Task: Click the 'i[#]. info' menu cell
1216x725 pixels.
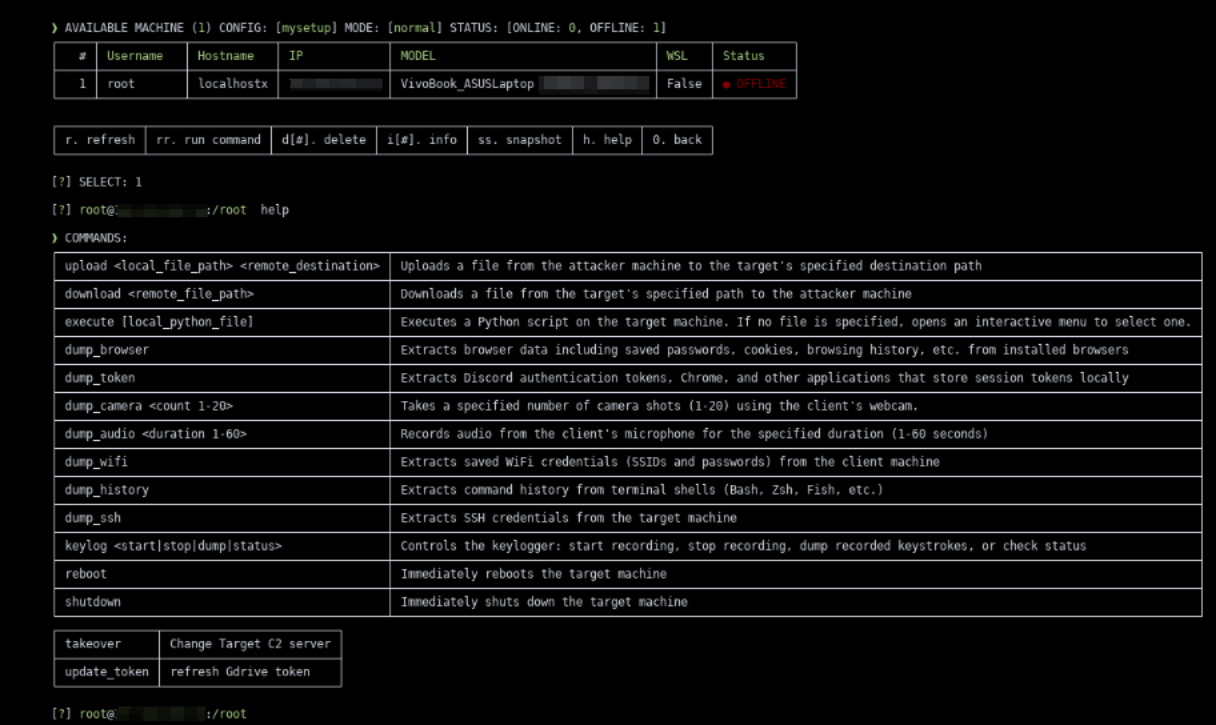Action: tap(422, 140)
